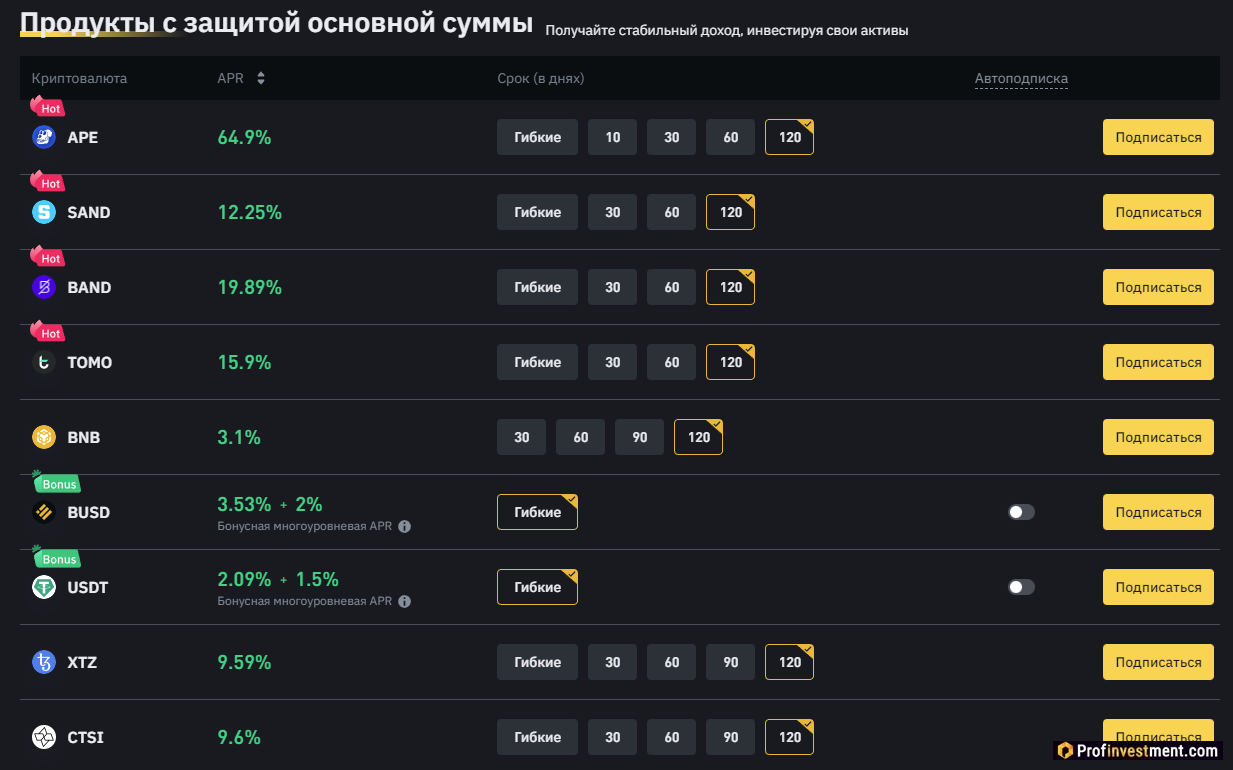Viewport: 1233px width, 770px height.
Task: Click the Hot badge above BAND
Action: pos(47,257)
